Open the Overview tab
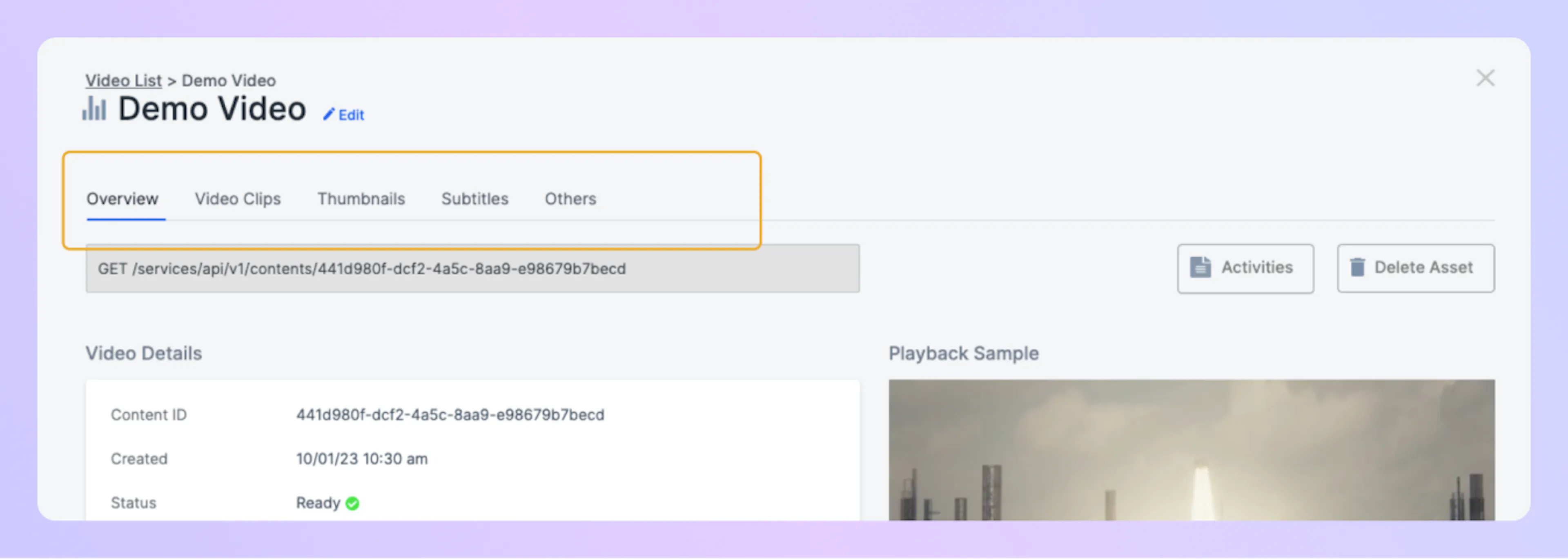The height and width of the screenshot is (559, 1568). point(122,199)
